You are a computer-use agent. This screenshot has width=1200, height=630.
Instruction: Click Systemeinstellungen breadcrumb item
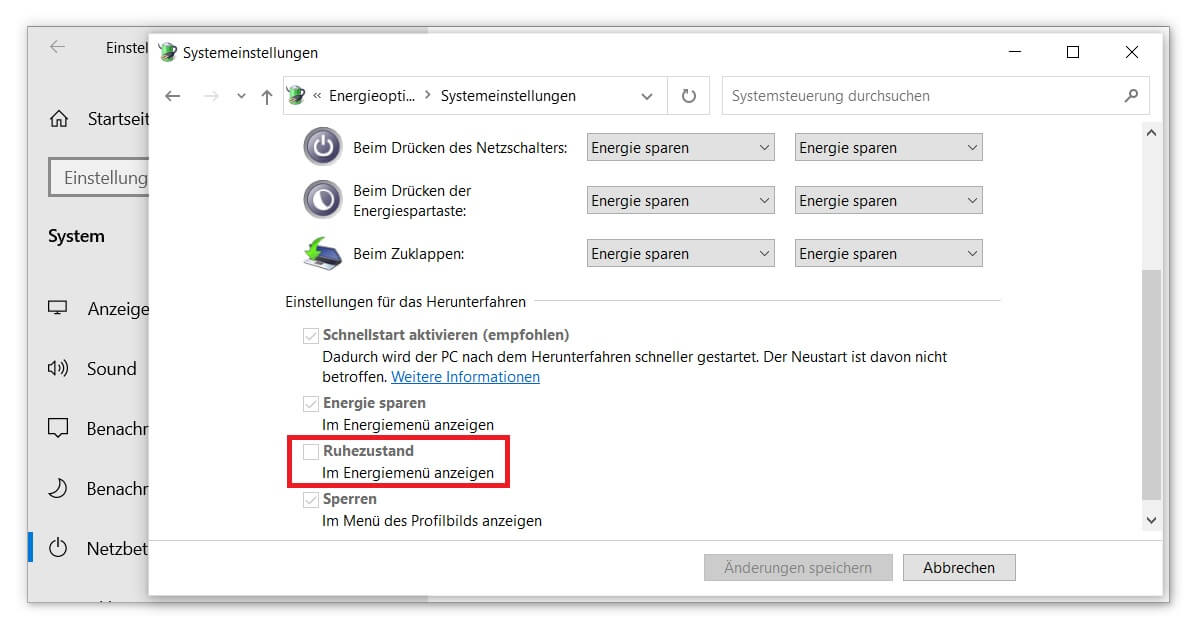508,96
